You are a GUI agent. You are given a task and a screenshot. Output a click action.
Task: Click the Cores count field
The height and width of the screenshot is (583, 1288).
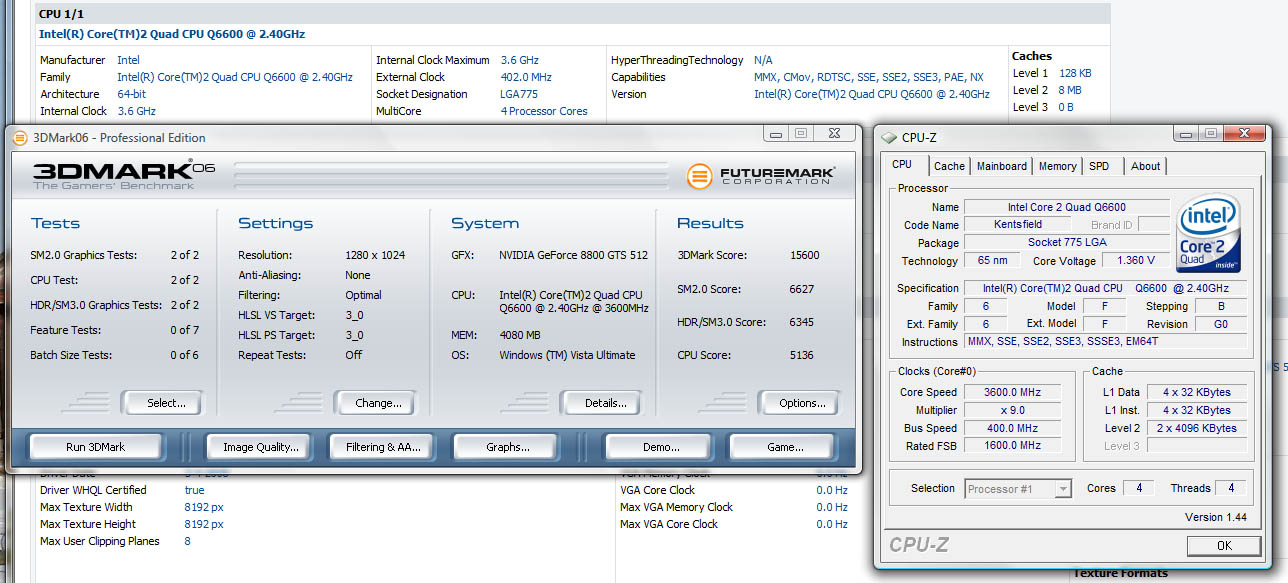[x=1138, y=489]
